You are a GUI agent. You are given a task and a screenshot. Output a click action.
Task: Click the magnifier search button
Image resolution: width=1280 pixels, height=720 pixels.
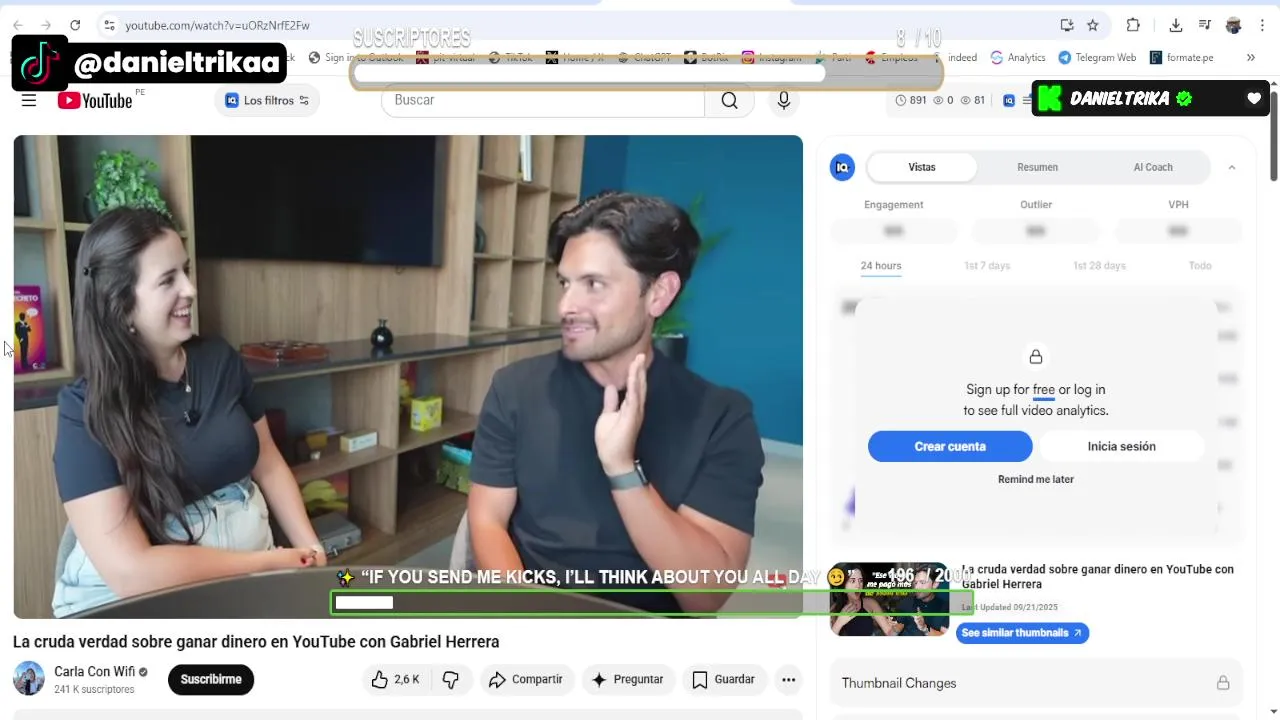click(729, 100)
